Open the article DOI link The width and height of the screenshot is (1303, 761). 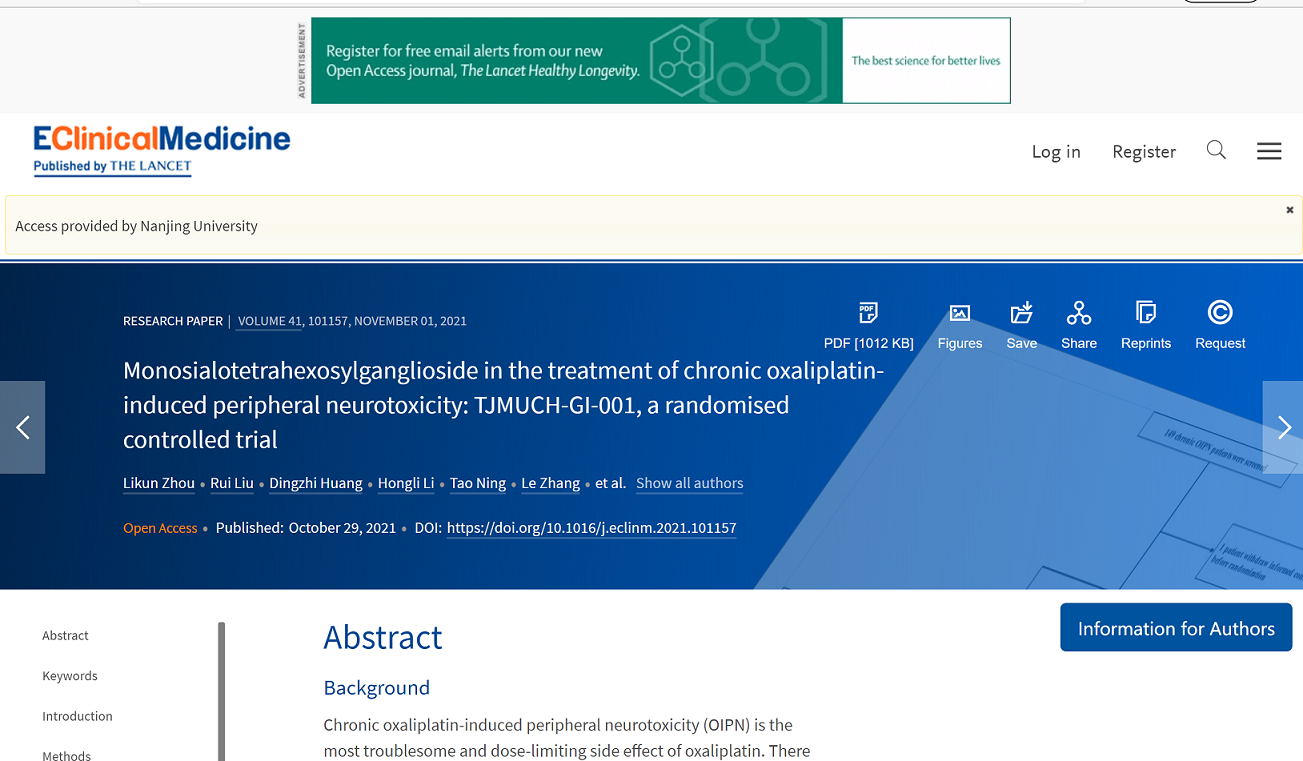tap(592, 528)
